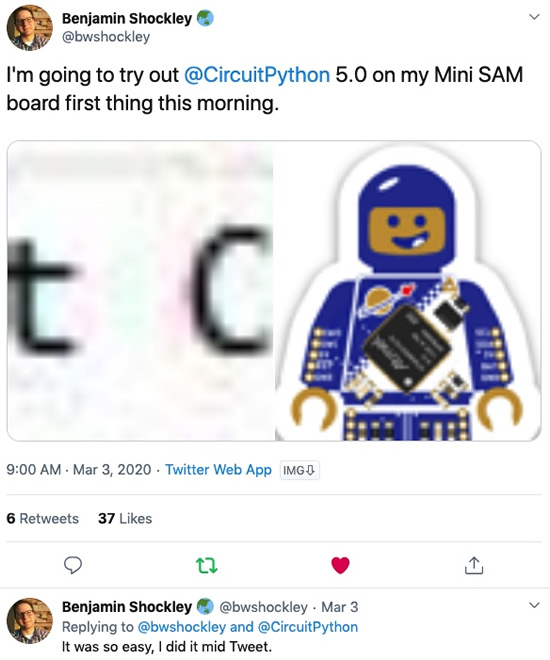Click the IMG download badge
Screen dimensions: 550x660
pyautogui.click(x=300, y=470)
